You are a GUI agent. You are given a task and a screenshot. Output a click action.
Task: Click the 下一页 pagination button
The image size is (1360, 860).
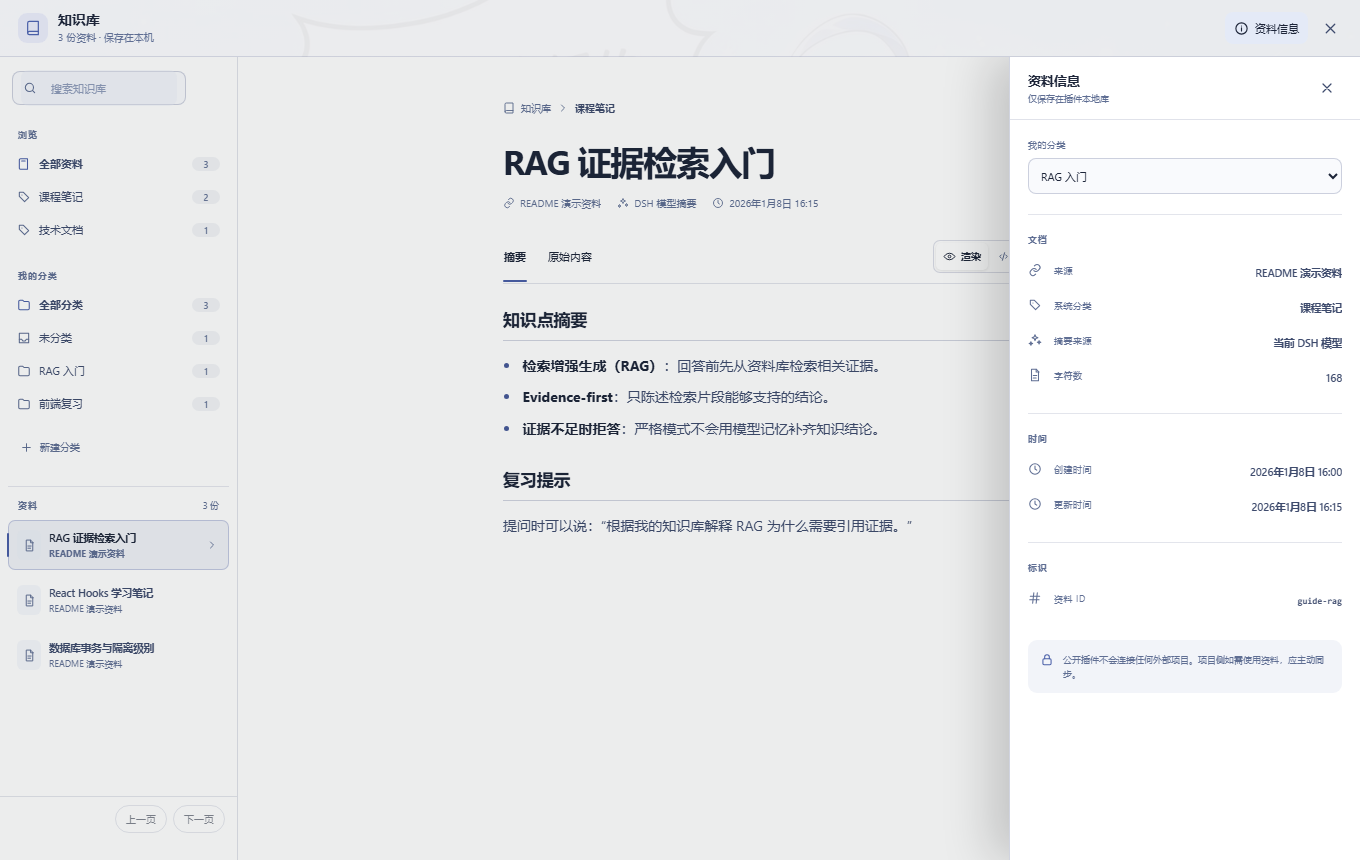click(199, 819)
